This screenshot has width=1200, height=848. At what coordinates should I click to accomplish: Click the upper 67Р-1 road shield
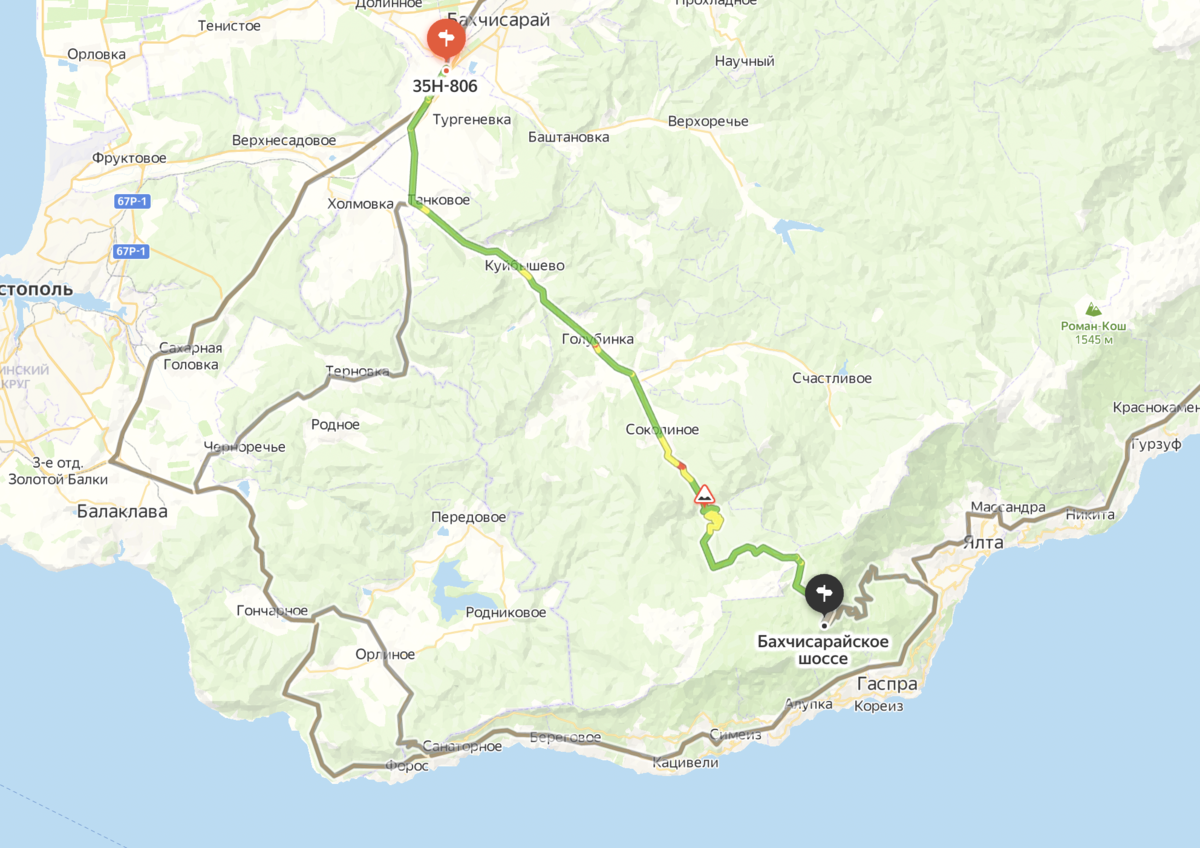[131, 201]
